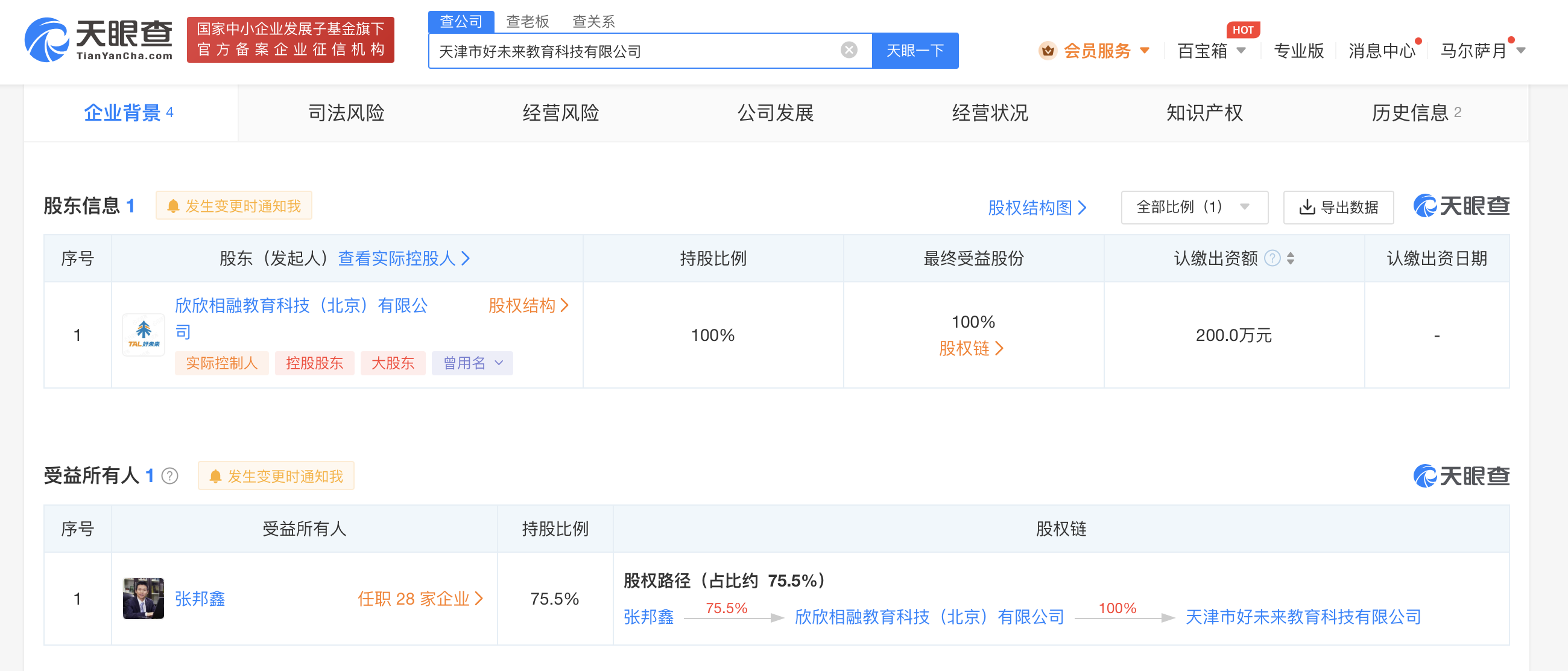Open the 股权结构 link in shareholder row
The width and height of the screenshot is (1568, 671).
pos(528,305)
